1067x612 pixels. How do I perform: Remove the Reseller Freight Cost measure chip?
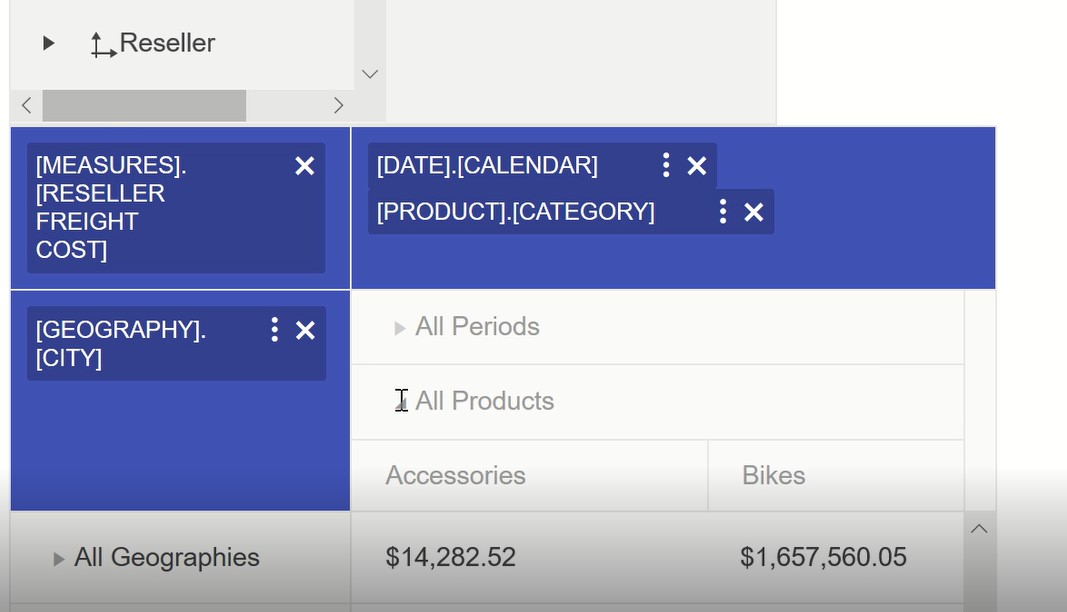[305, 166]
